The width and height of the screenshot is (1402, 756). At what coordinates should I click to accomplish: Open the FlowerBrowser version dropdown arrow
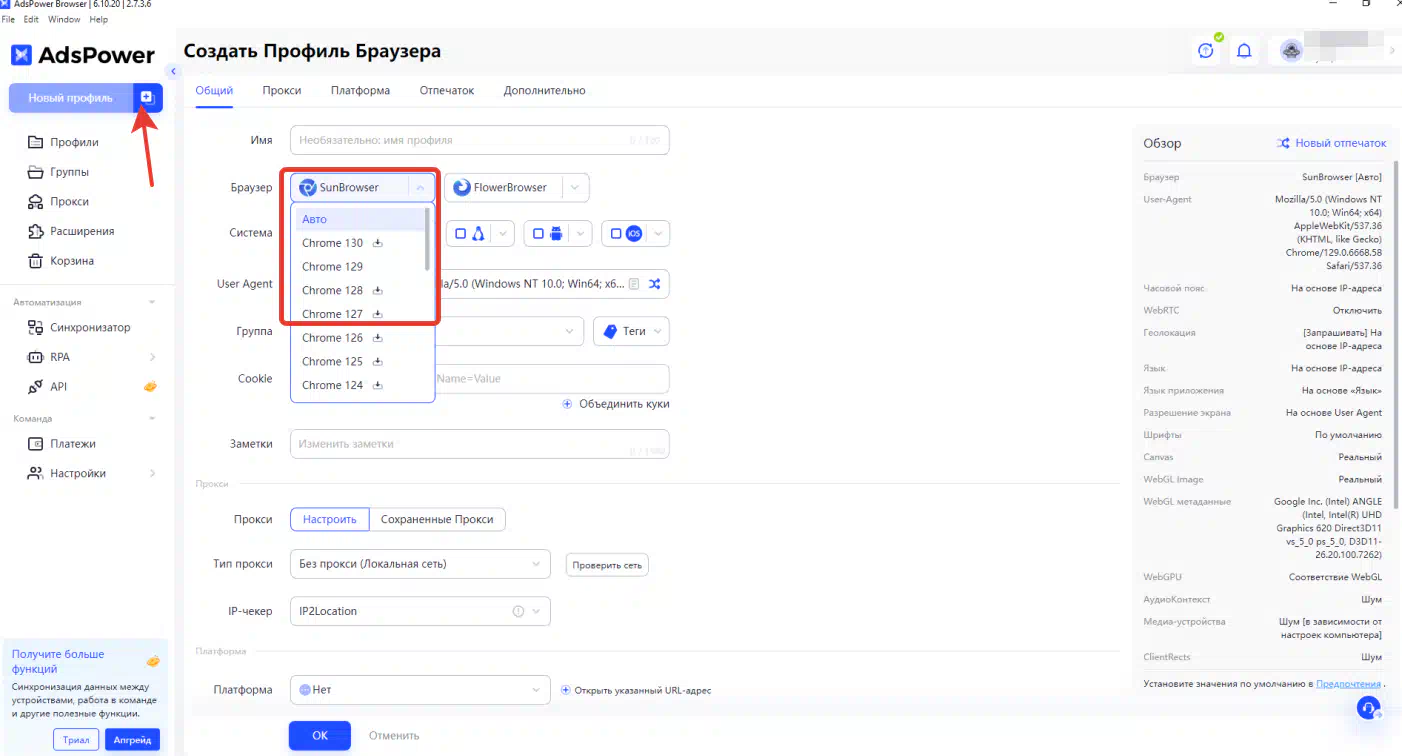tap(575, 188)
